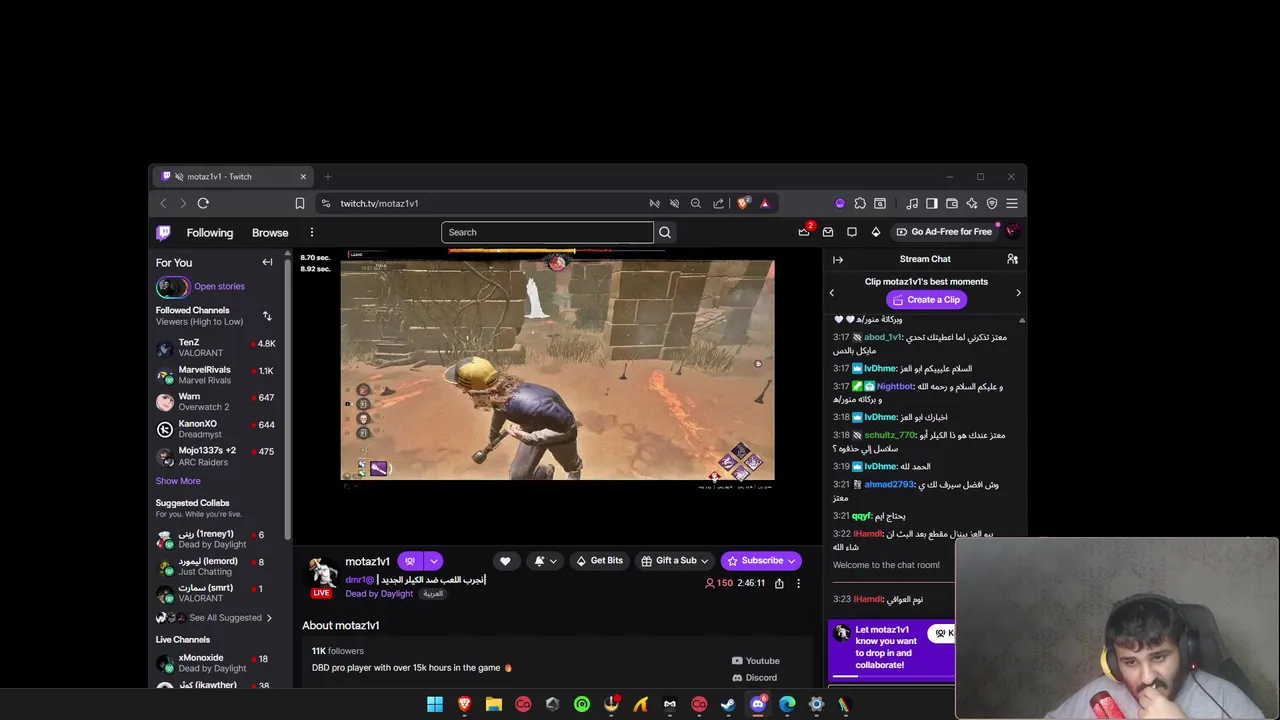Change followed channels sort order
Image resolution: width=1280 pixels, height=720 pixels.
click(267, 316)
